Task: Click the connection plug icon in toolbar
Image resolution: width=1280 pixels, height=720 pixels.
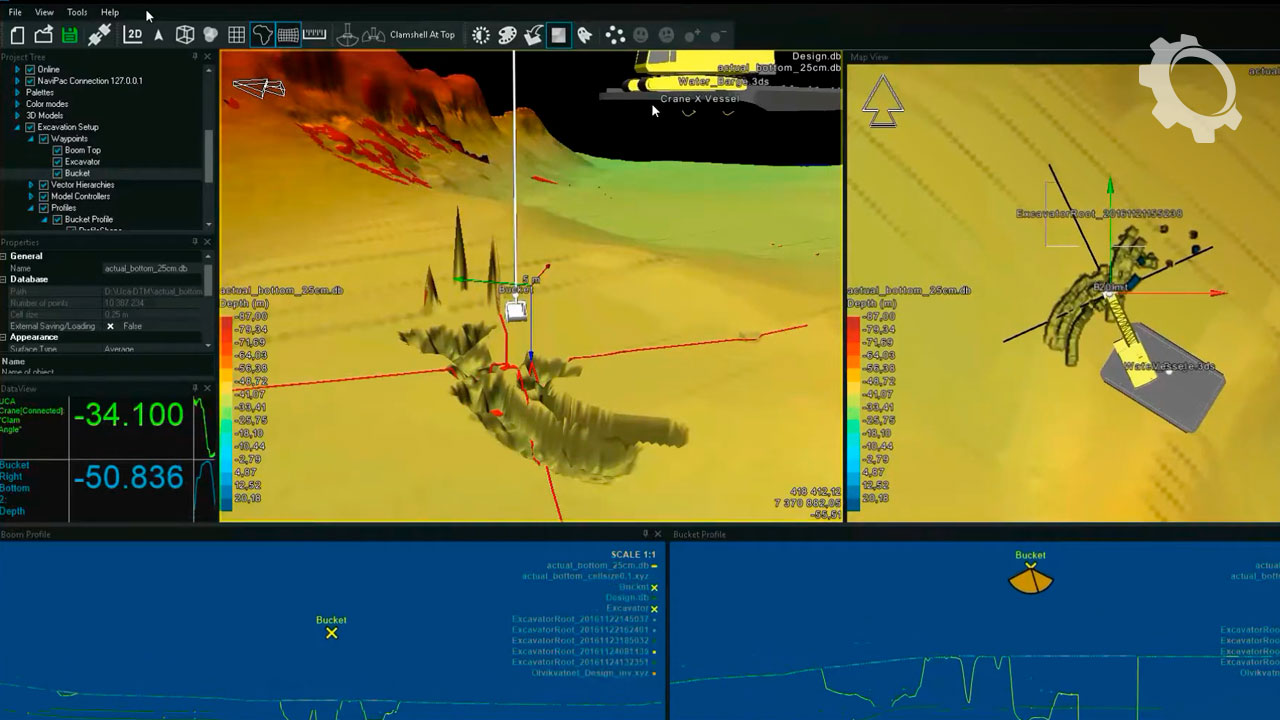Action: (99, 35)
